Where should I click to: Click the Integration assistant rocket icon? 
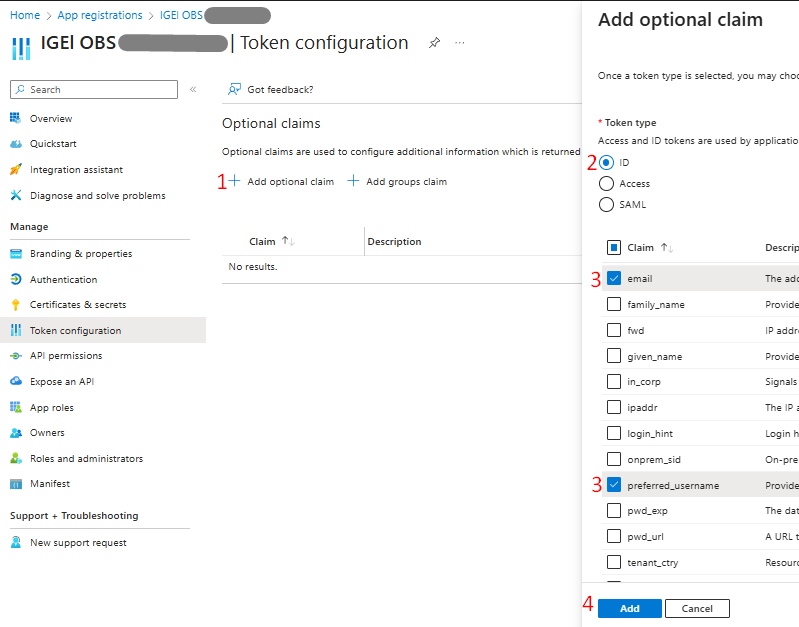(16, 170)
